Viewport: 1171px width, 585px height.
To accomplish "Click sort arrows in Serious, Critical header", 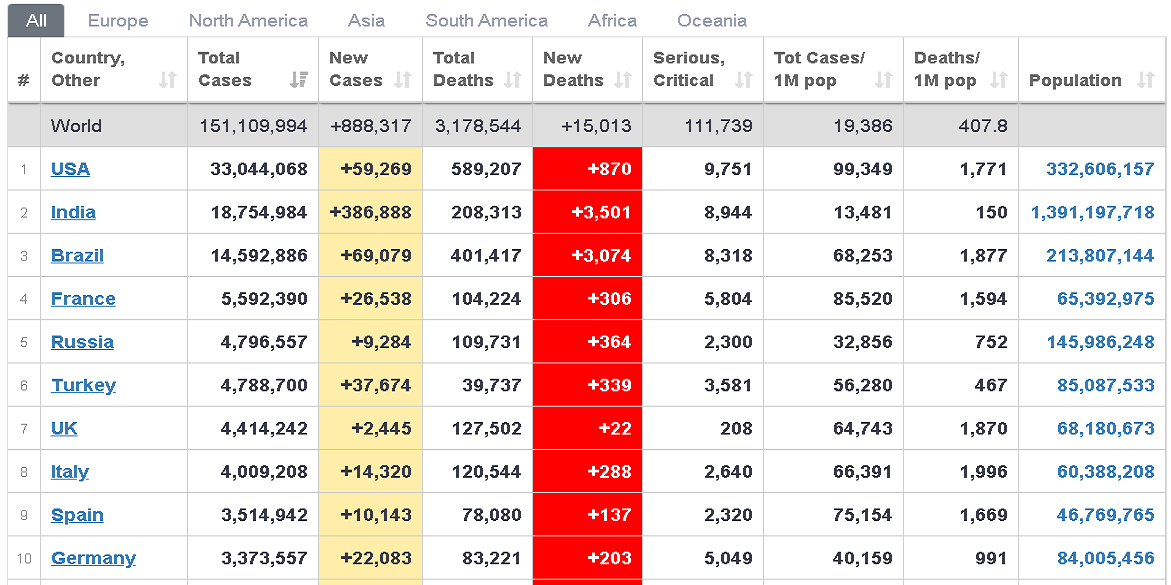I will (x=743, y=80).
